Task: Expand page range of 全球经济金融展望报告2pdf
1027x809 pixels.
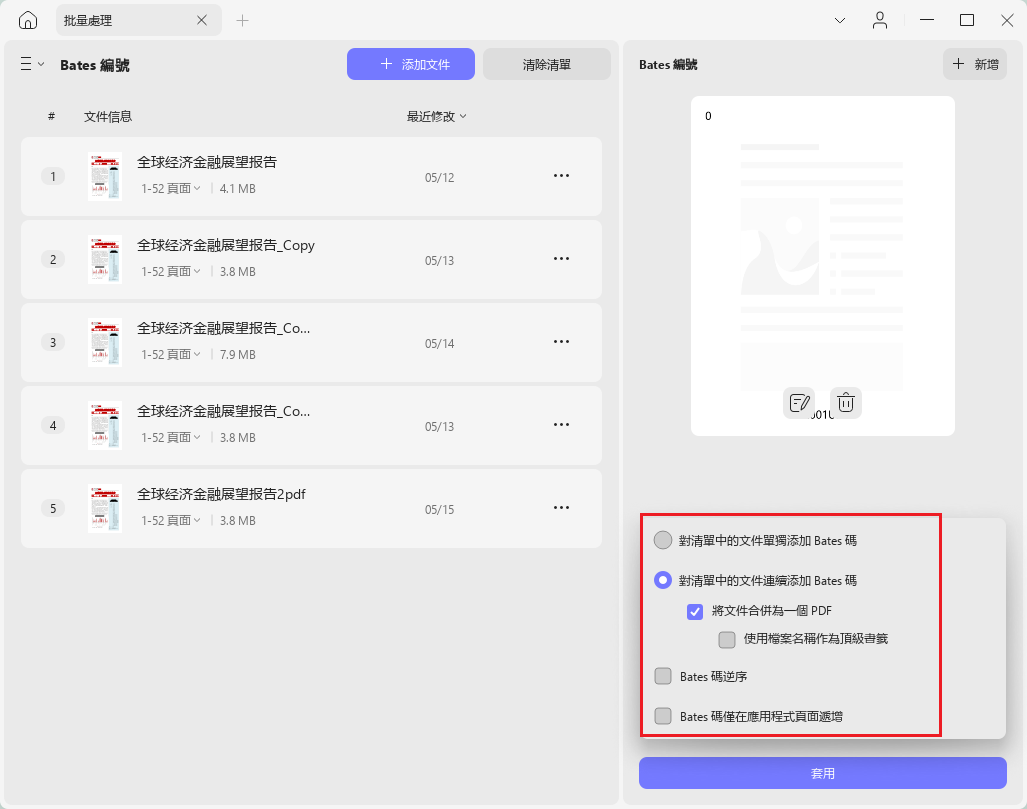Action: point(171,520)
